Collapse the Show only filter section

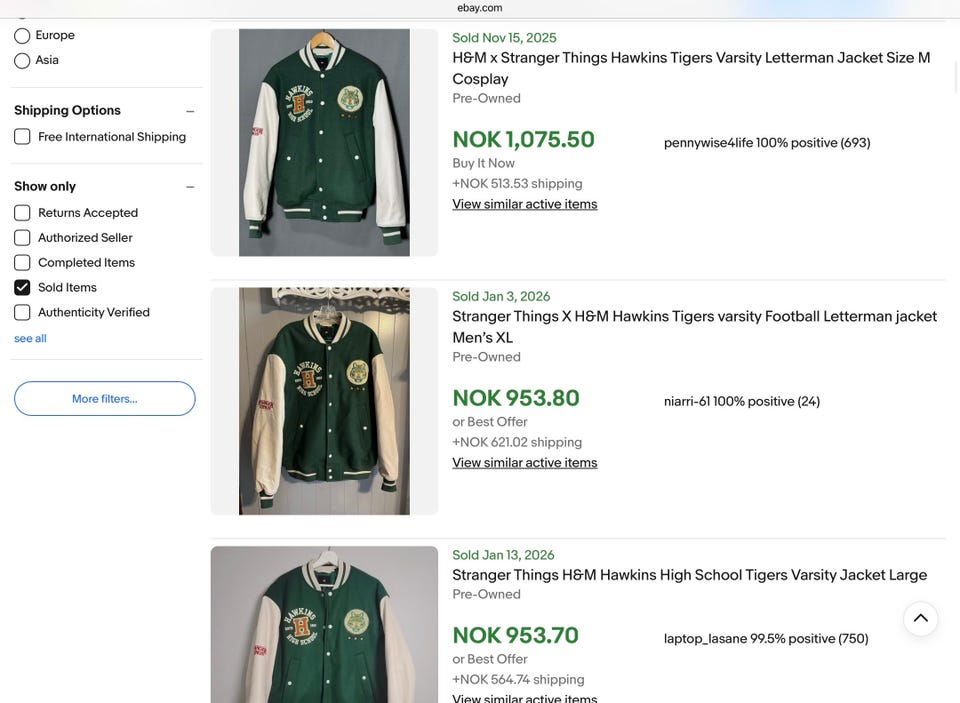click(x=190, y=187)
